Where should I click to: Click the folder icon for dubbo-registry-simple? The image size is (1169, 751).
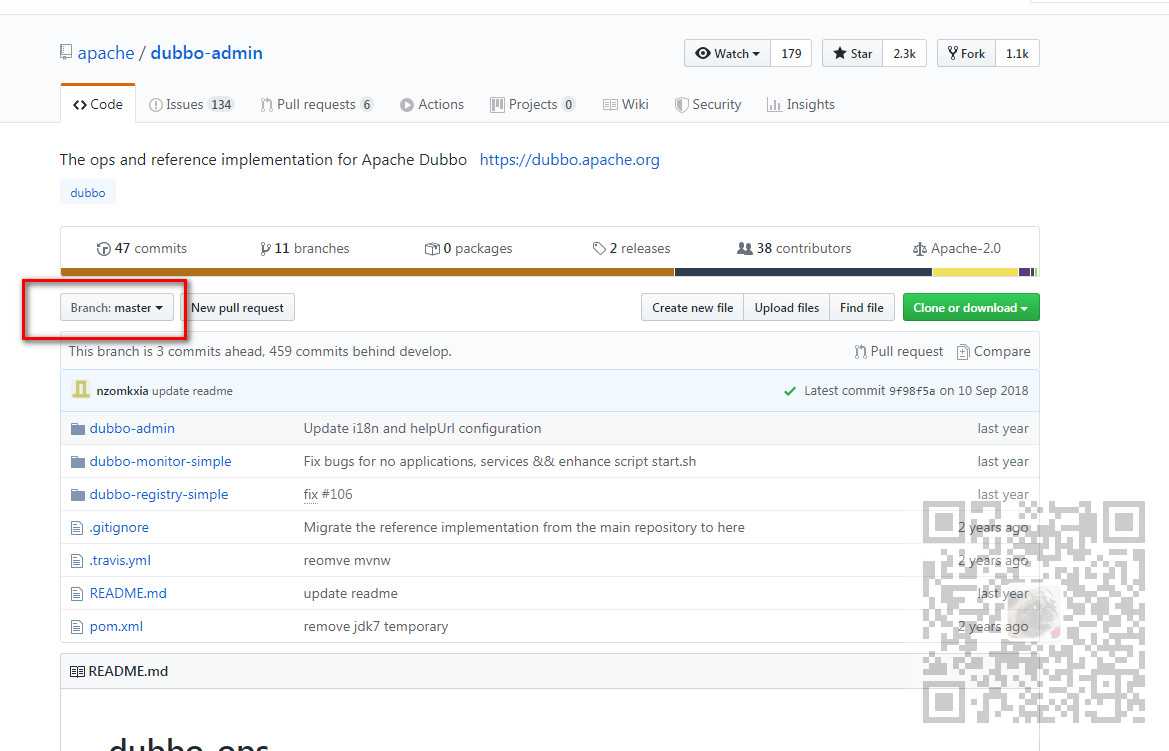tap(78, 494)
